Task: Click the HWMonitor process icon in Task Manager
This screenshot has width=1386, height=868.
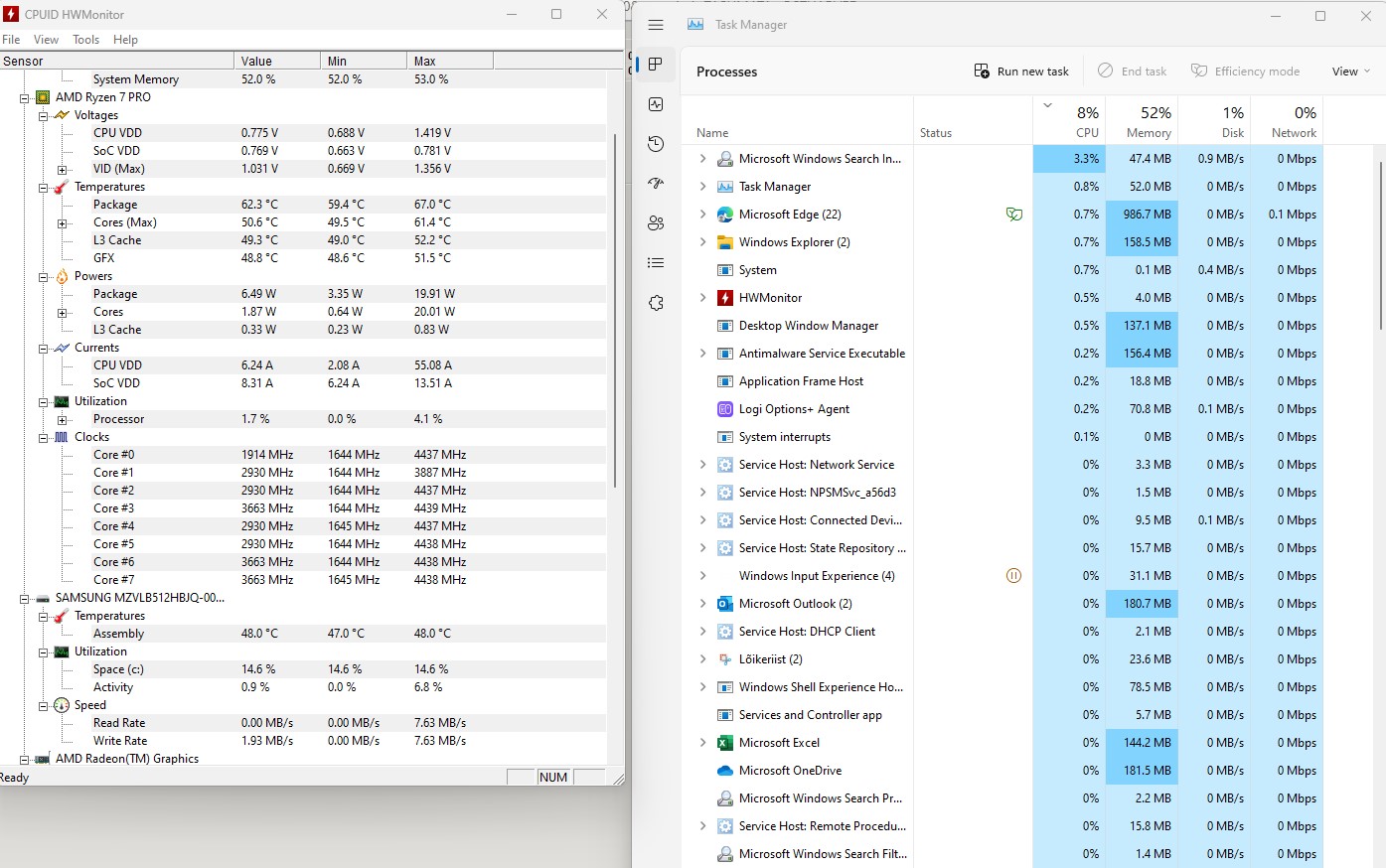Action: tap(725, 298)
